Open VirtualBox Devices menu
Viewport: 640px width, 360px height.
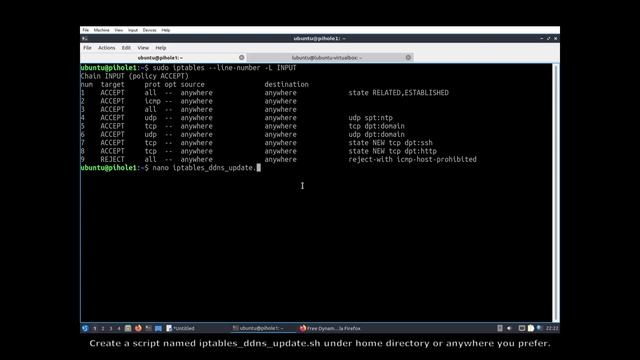pyautogui.click(x=149, y=30)
